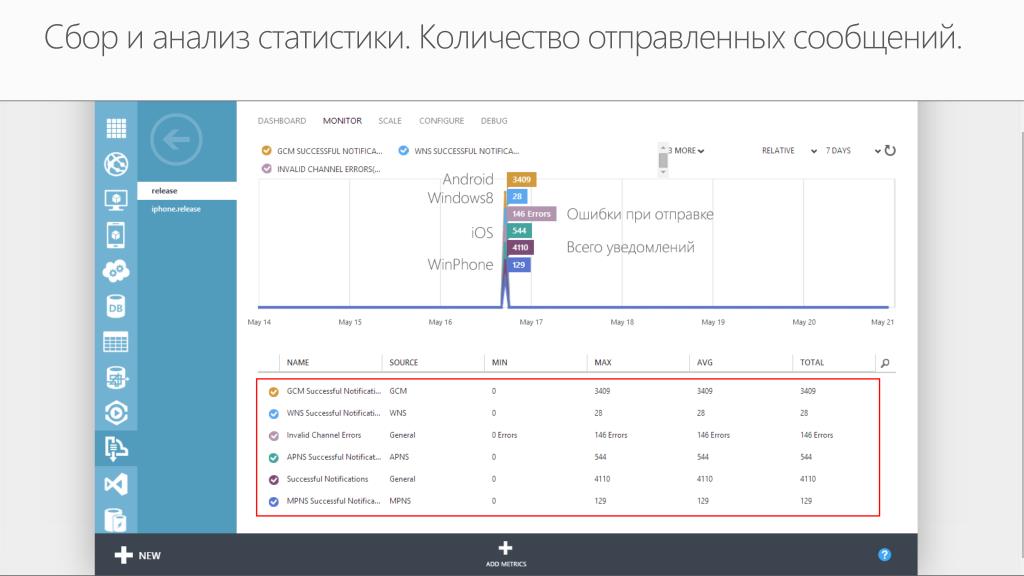
Task: Open Storage table icon in sidebar
Action: (x=116, y=342)
